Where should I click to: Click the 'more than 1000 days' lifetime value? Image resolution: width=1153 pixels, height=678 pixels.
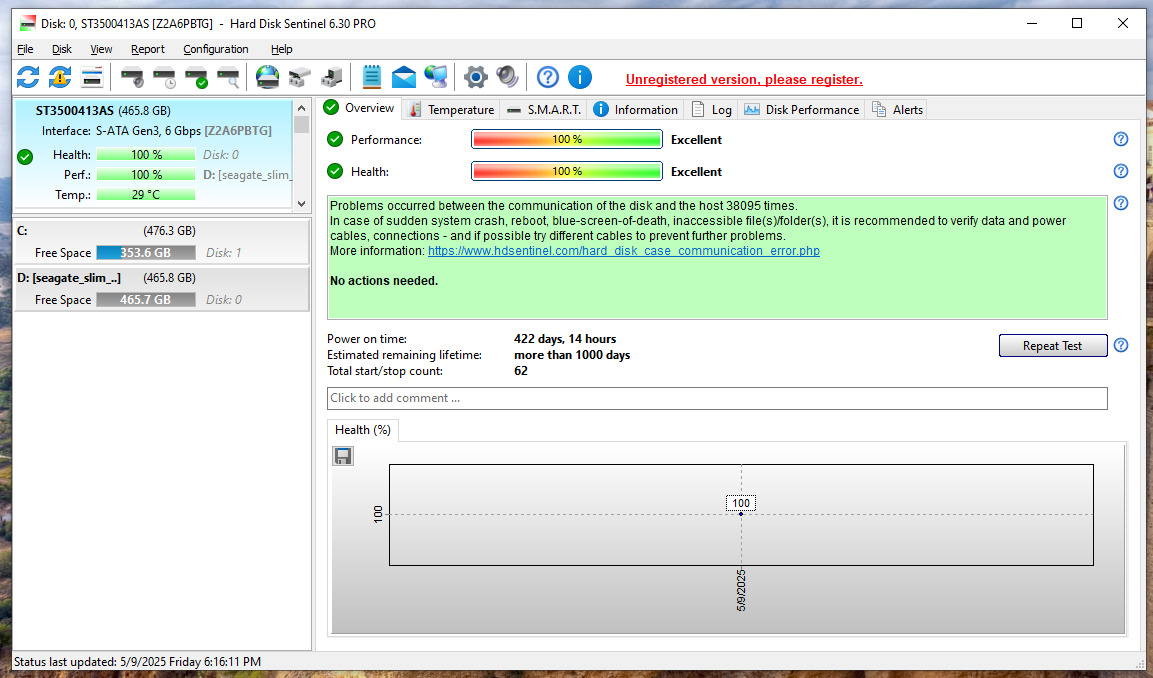571,355
